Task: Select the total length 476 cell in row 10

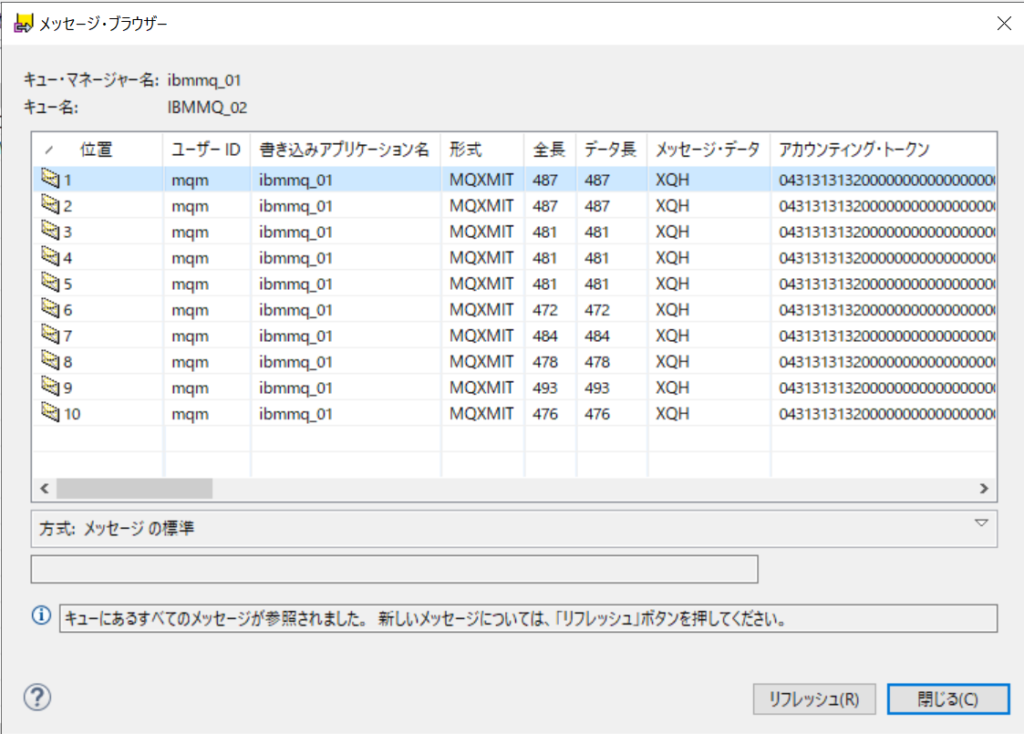Action: [x=545, y=414]
